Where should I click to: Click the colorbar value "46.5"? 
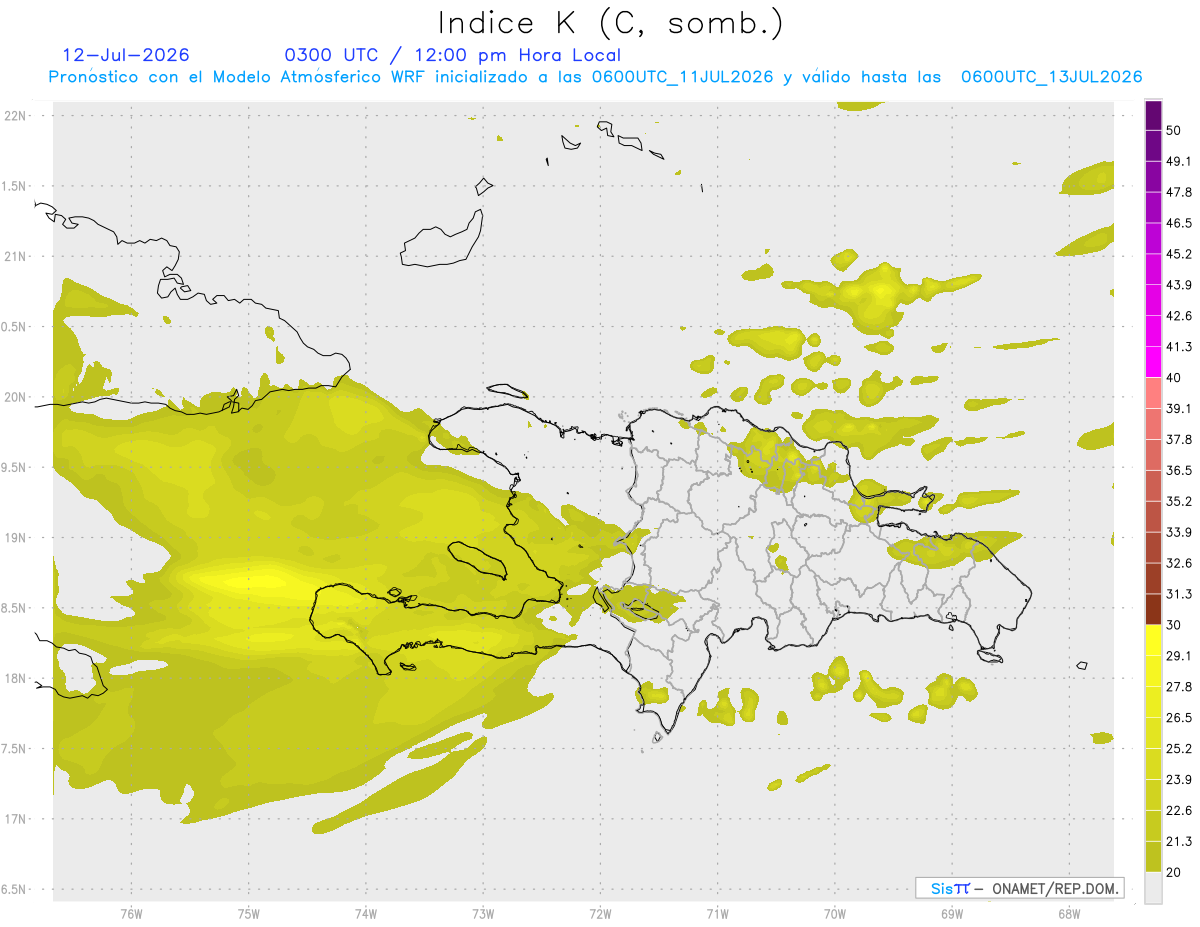tap(1179, 223)
